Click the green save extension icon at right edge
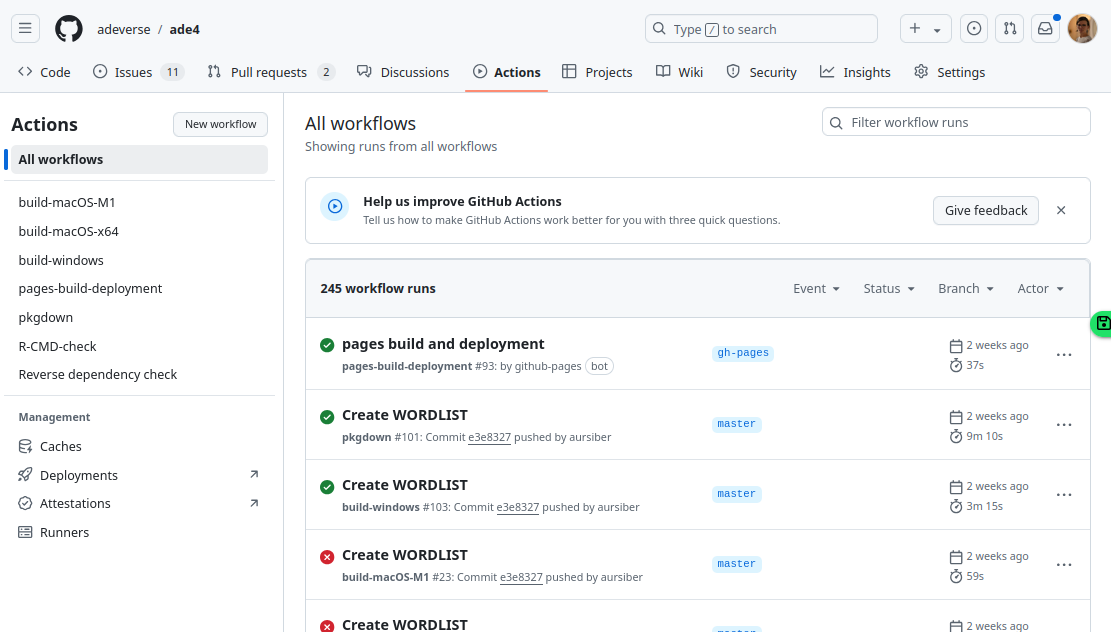 point(1102,324)
